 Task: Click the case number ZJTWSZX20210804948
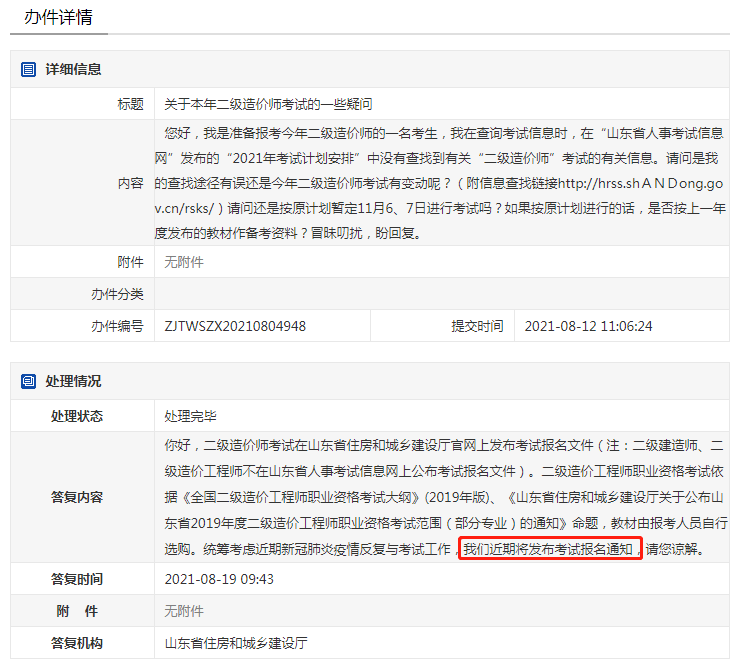[235, 326]
